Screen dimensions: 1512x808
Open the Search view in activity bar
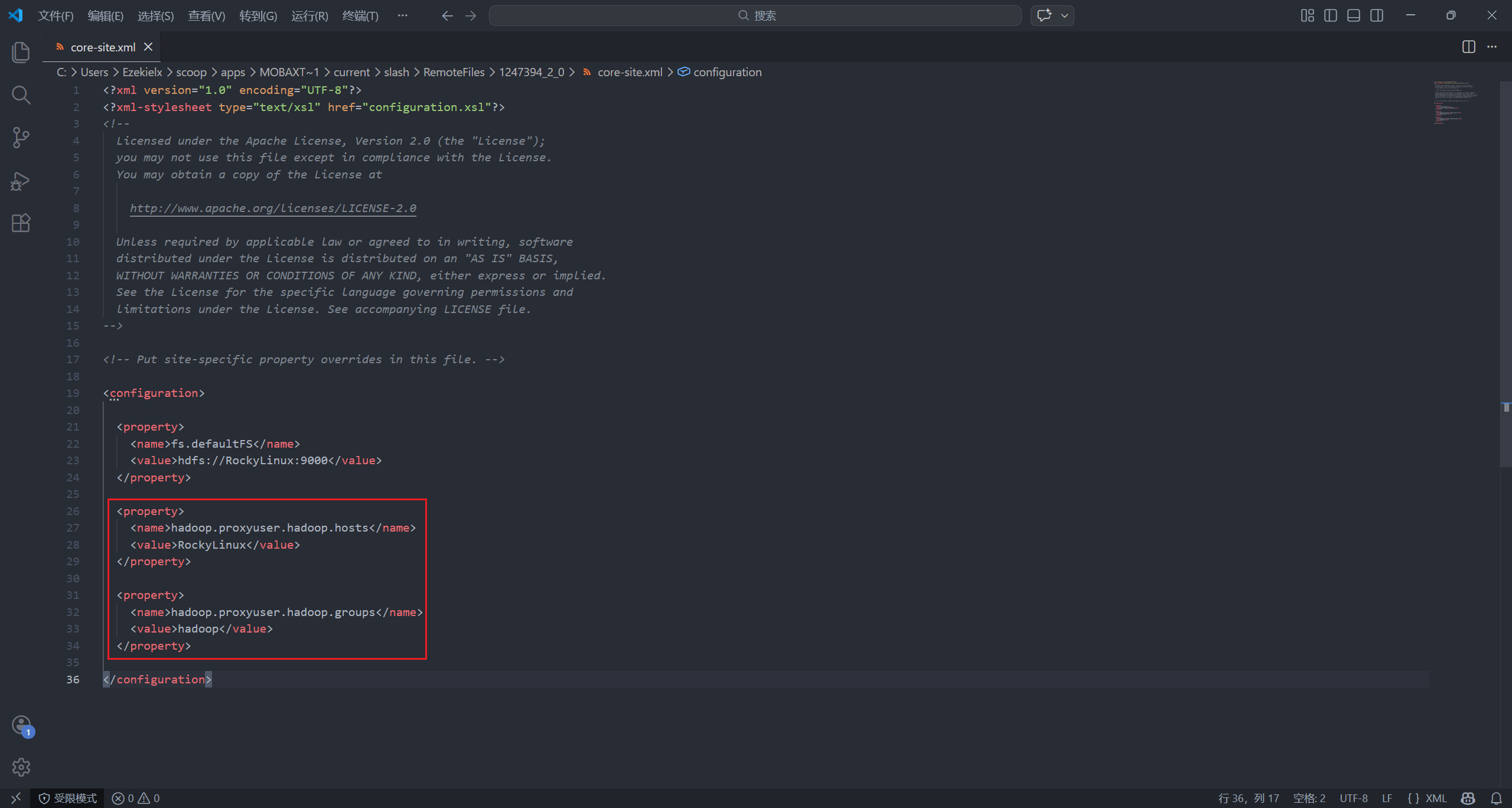(x=21, y=95)
